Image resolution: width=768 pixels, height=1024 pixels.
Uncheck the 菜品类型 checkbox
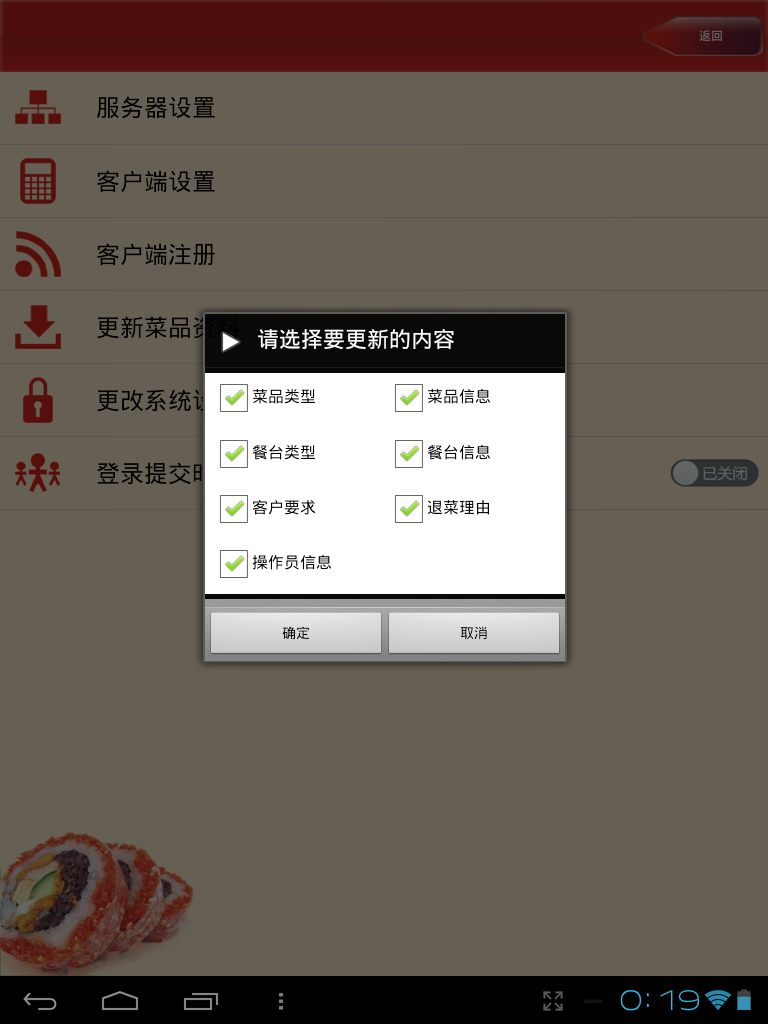point(234,397)
